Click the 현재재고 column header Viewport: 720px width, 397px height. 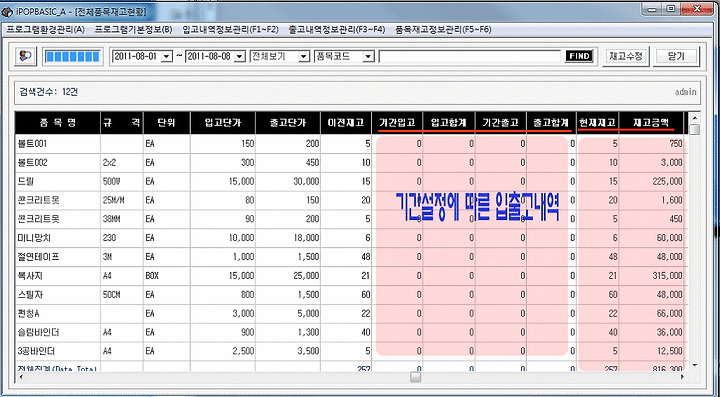coord(597,123)
